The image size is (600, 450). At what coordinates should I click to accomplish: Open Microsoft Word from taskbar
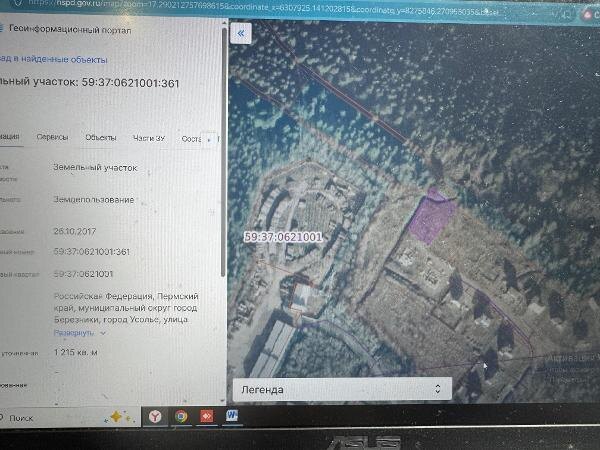point(232,416)
